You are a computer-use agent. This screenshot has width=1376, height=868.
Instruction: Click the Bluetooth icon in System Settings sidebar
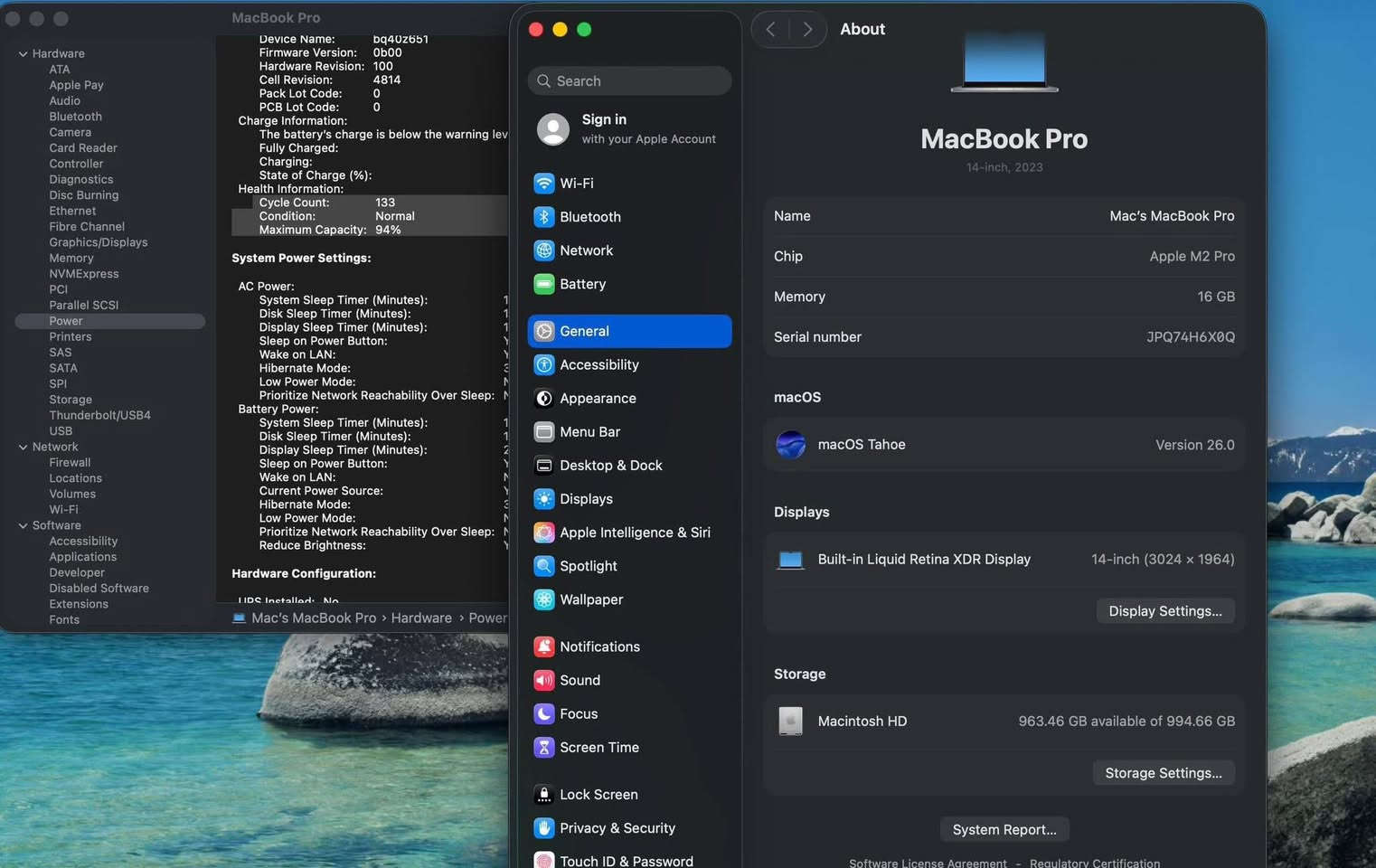[x=543, y=217]
